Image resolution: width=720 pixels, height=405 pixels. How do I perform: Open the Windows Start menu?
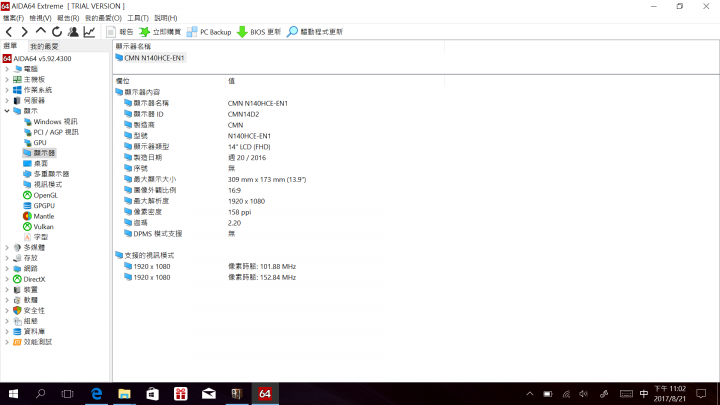pos(13,394)
